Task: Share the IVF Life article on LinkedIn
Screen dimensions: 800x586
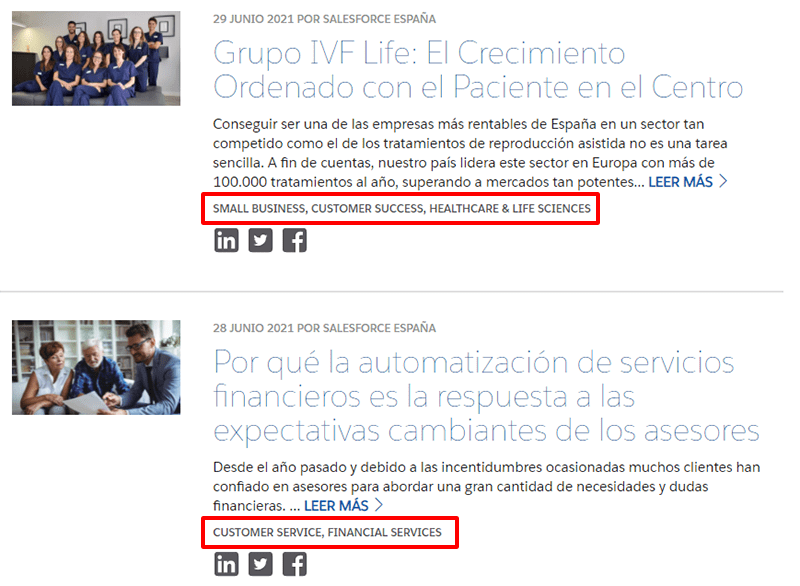Action: tap(226, 240)
